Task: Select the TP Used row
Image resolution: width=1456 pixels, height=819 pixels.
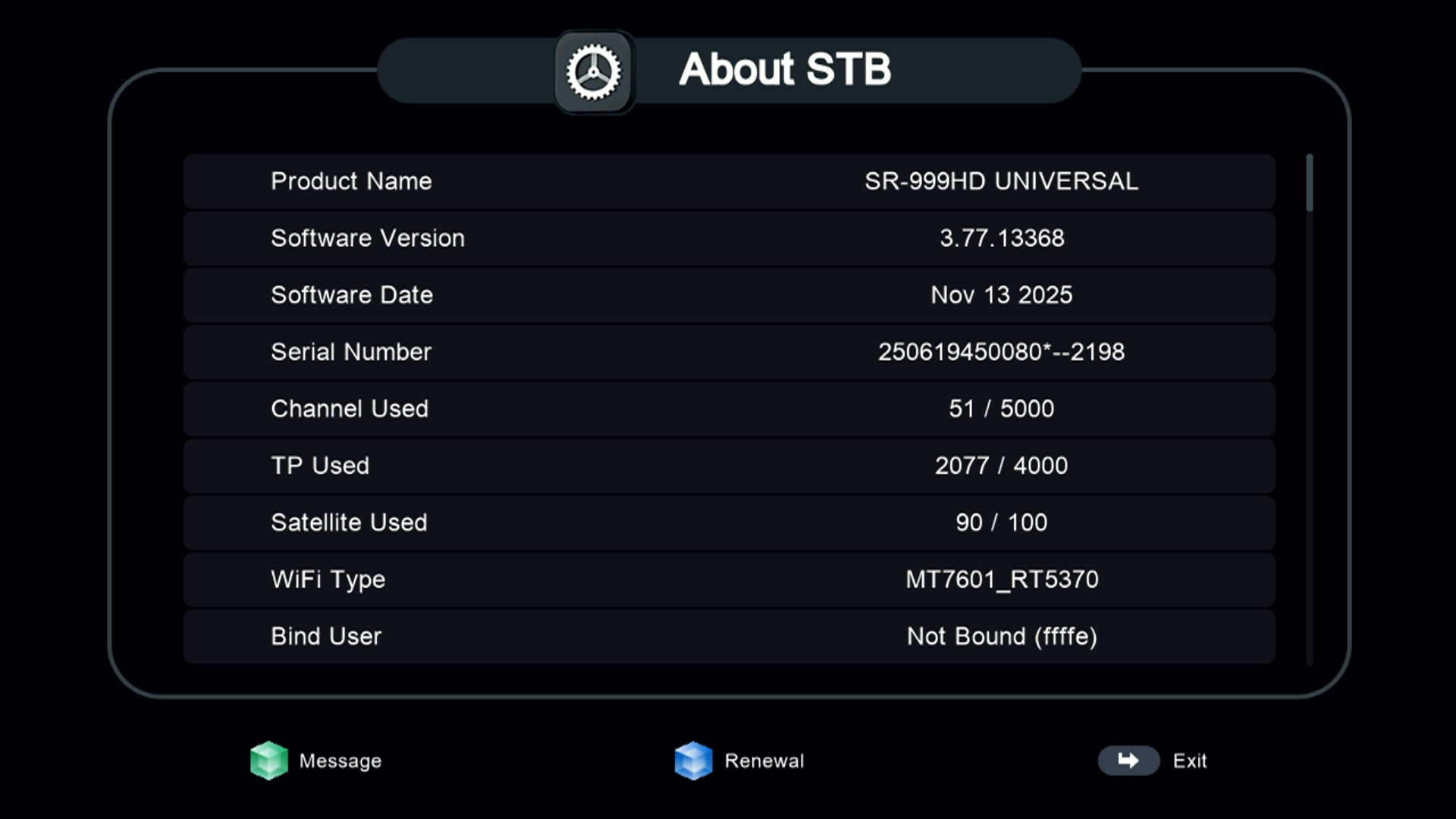Action: 728,466
